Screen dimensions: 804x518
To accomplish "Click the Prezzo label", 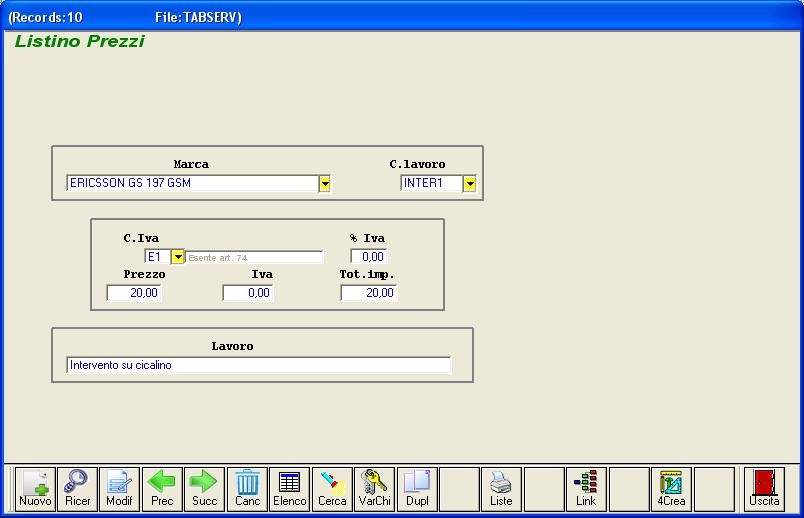I will click(x=145, y=274).
